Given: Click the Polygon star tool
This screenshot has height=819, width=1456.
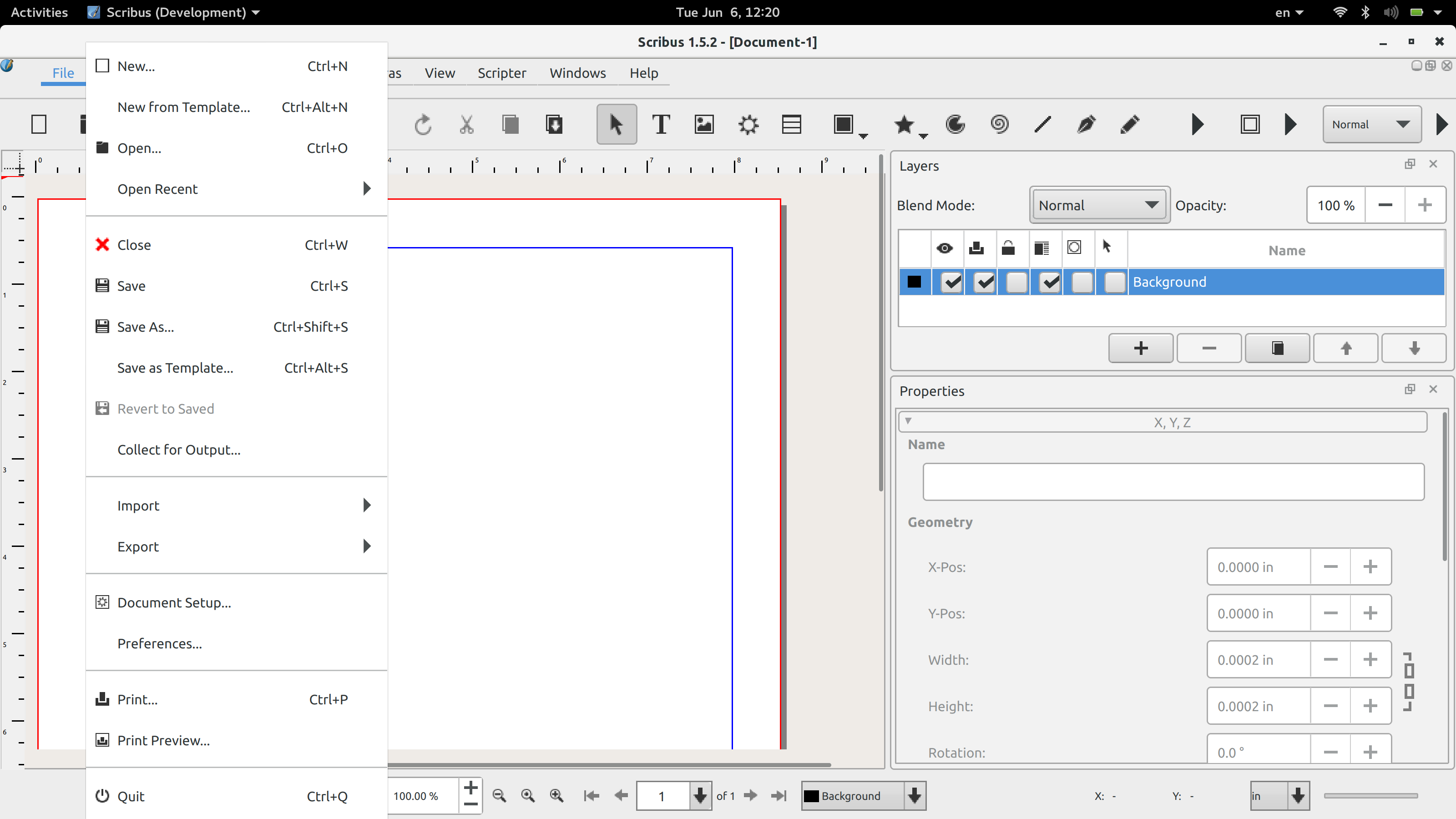Looking at the screenshot, I should (904, 124).
